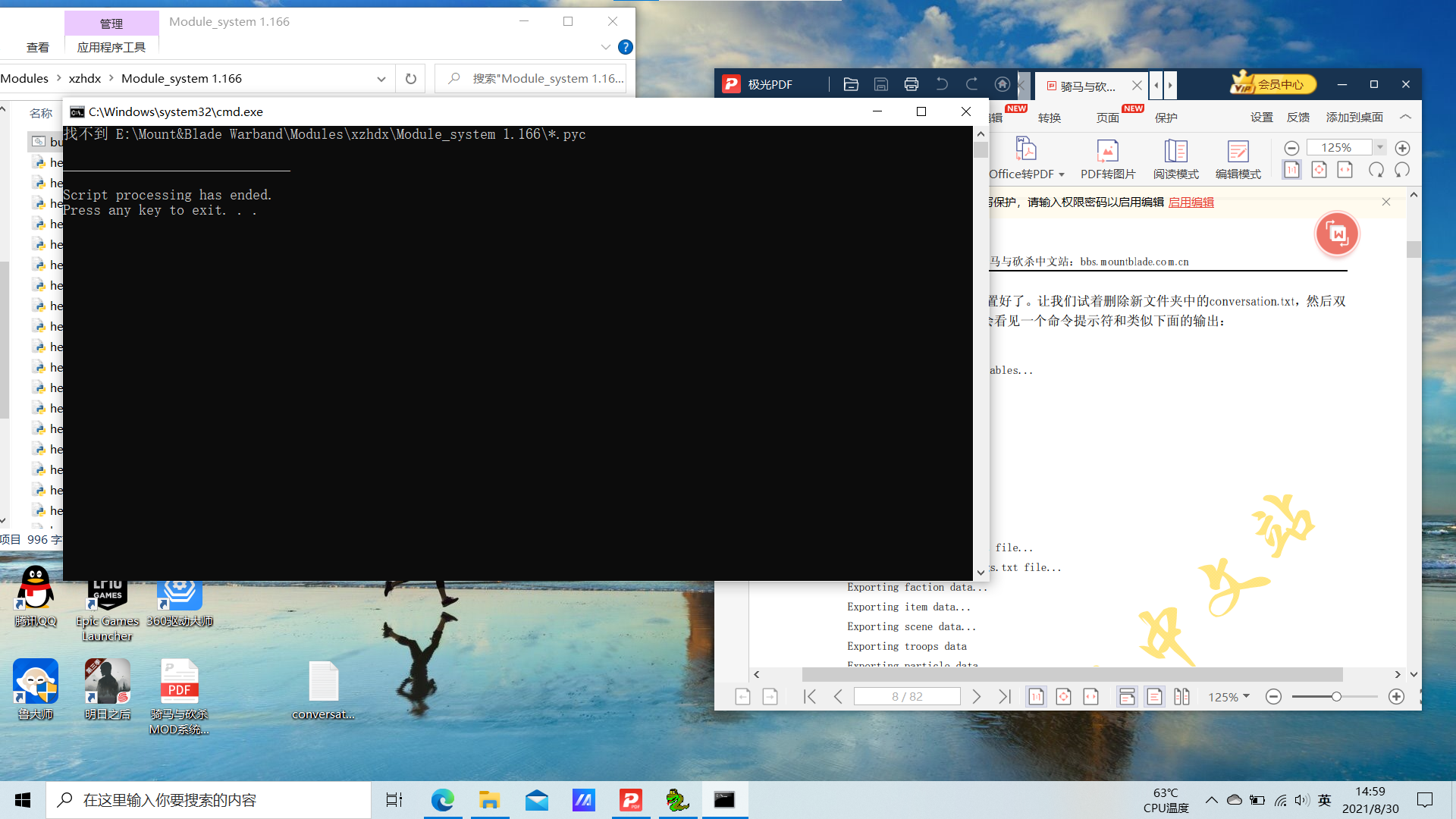This screenshot has height=819, width=1456.
Task: Open 应用程序工具 tab in Explorer
Action: tap(111, 47)
